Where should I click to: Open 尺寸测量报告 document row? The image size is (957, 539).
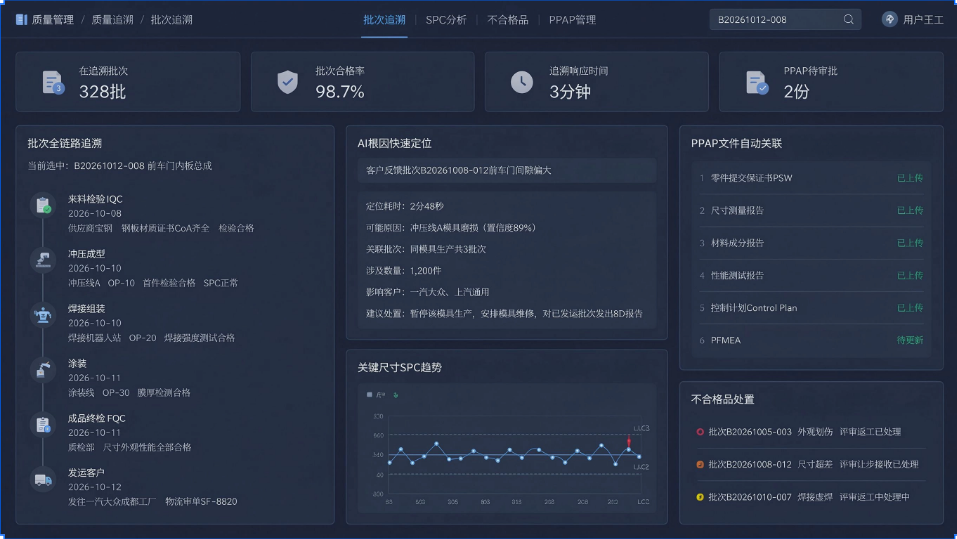pyautogui.click(x=811, y=211)
